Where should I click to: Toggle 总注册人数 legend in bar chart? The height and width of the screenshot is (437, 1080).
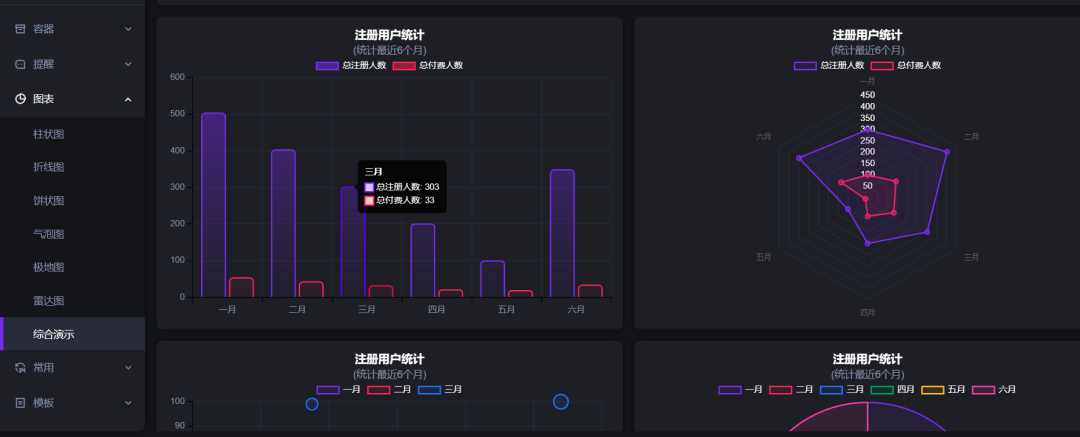click(351, 65)
